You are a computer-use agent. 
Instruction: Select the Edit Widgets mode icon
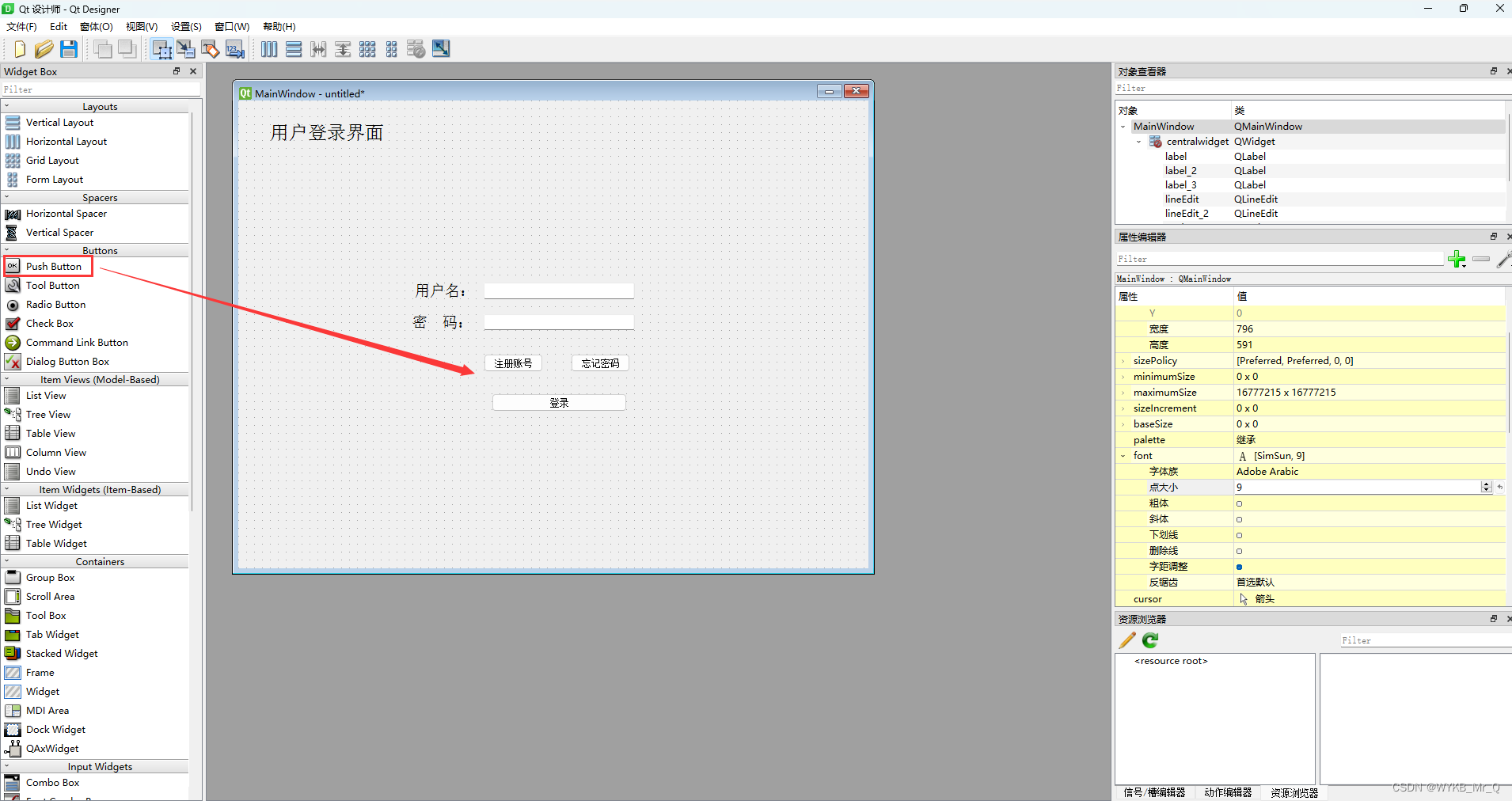click(161, 49)
